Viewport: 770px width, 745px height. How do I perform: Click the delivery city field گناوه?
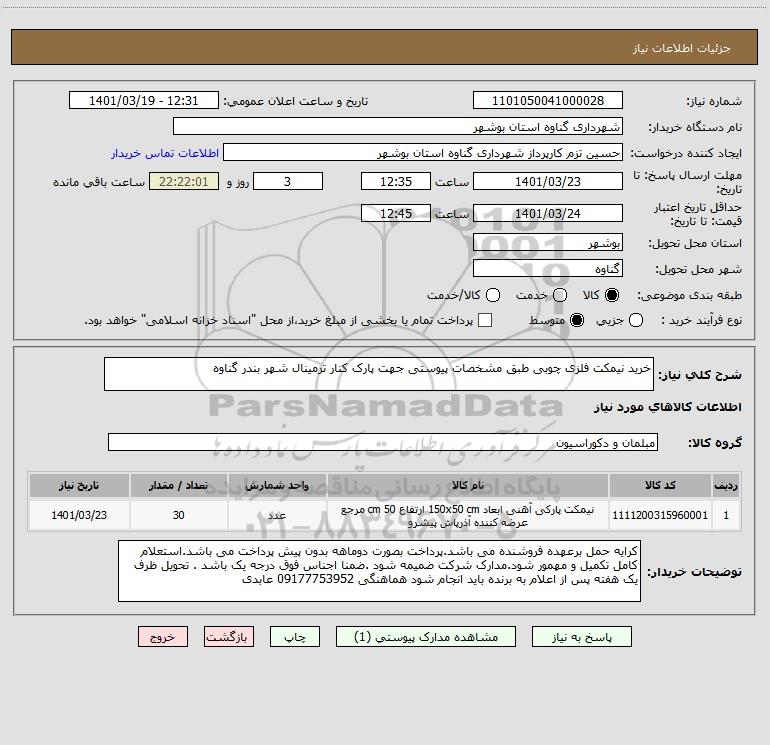pyautogui.click(x=548, y=269)
